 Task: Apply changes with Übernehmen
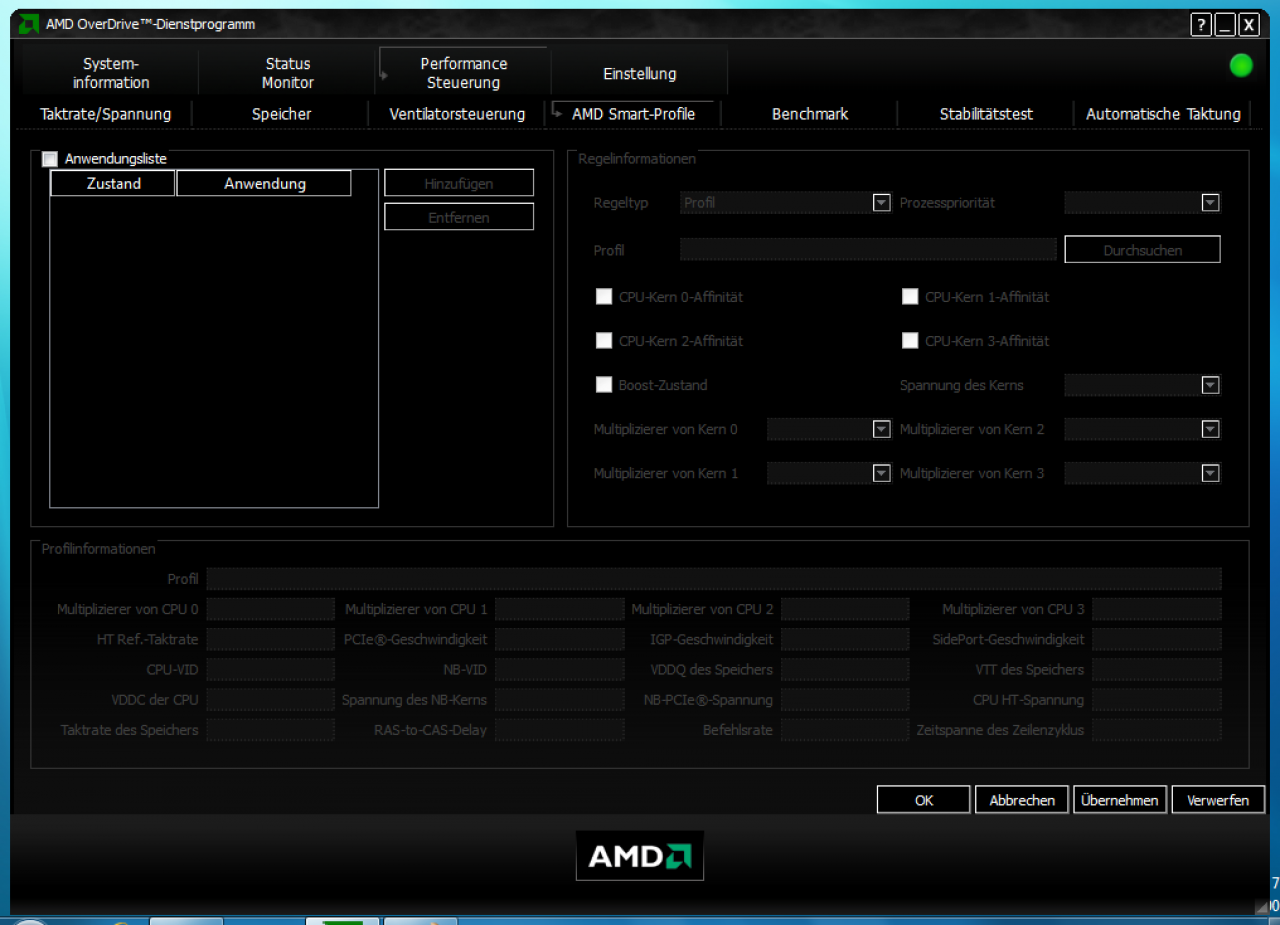(1120, 800)
